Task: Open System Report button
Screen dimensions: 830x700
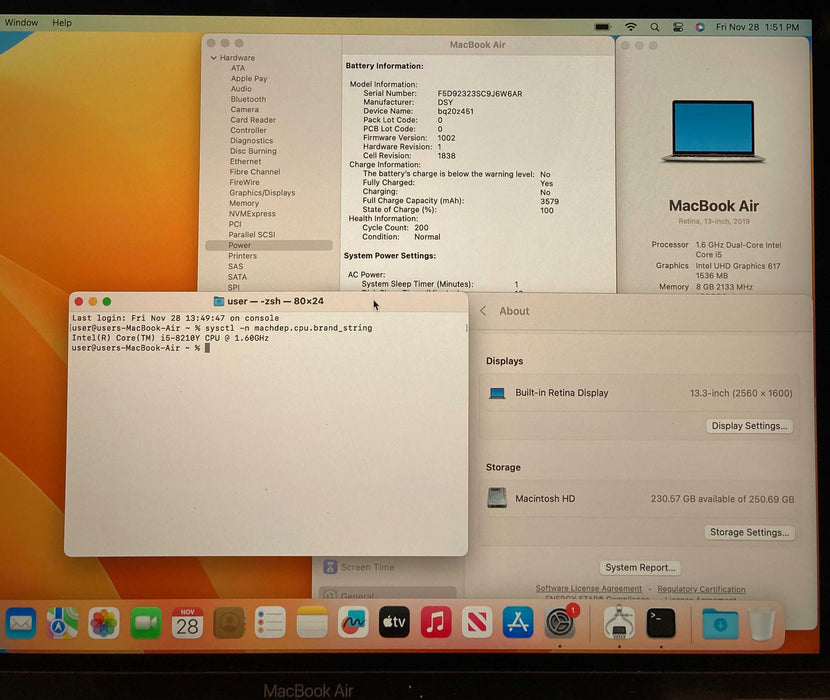Action: click(640, 568)
